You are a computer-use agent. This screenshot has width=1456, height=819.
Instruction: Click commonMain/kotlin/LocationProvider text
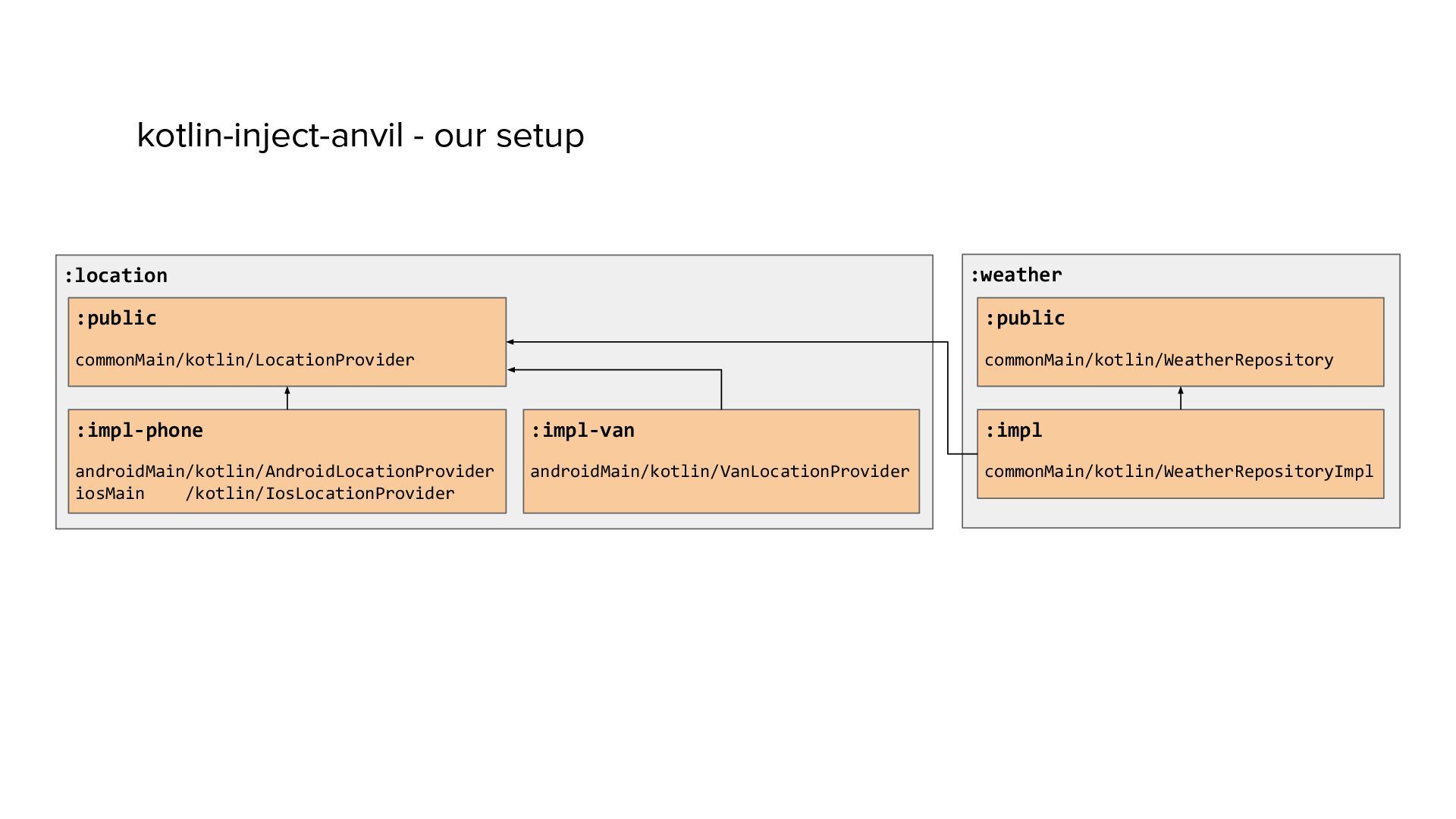(x=245, y=360)
